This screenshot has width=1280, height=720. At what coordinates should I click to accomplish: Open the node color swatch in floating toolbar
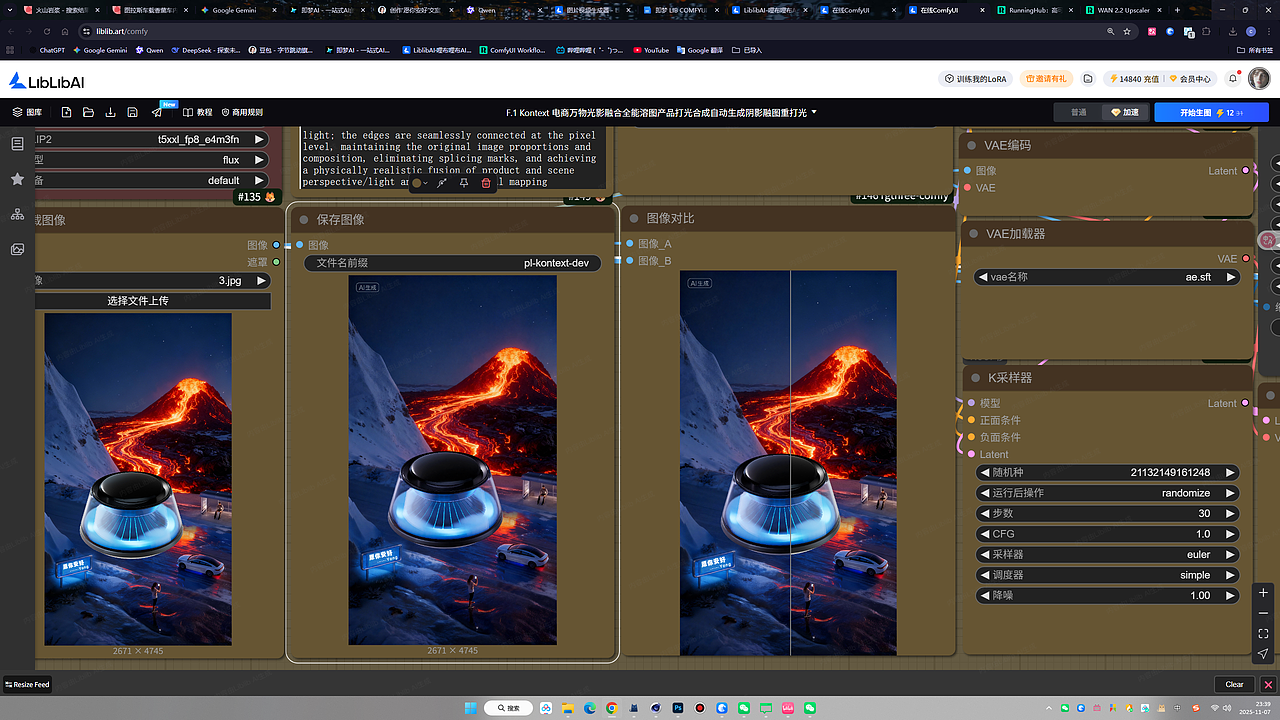pos(417,182)
